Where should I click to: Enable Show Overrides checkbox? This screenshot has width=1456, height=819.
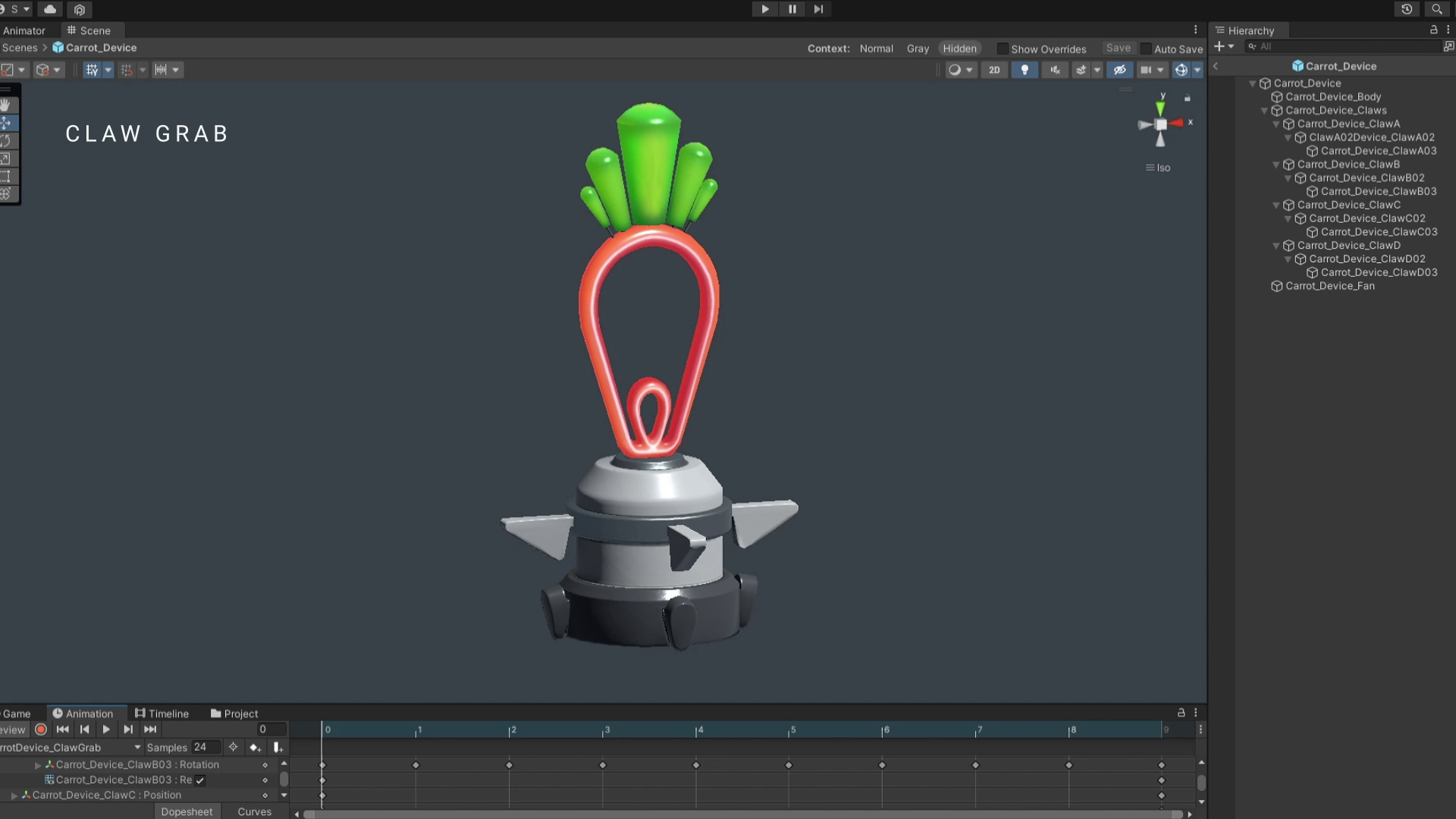click(1002, 49)
